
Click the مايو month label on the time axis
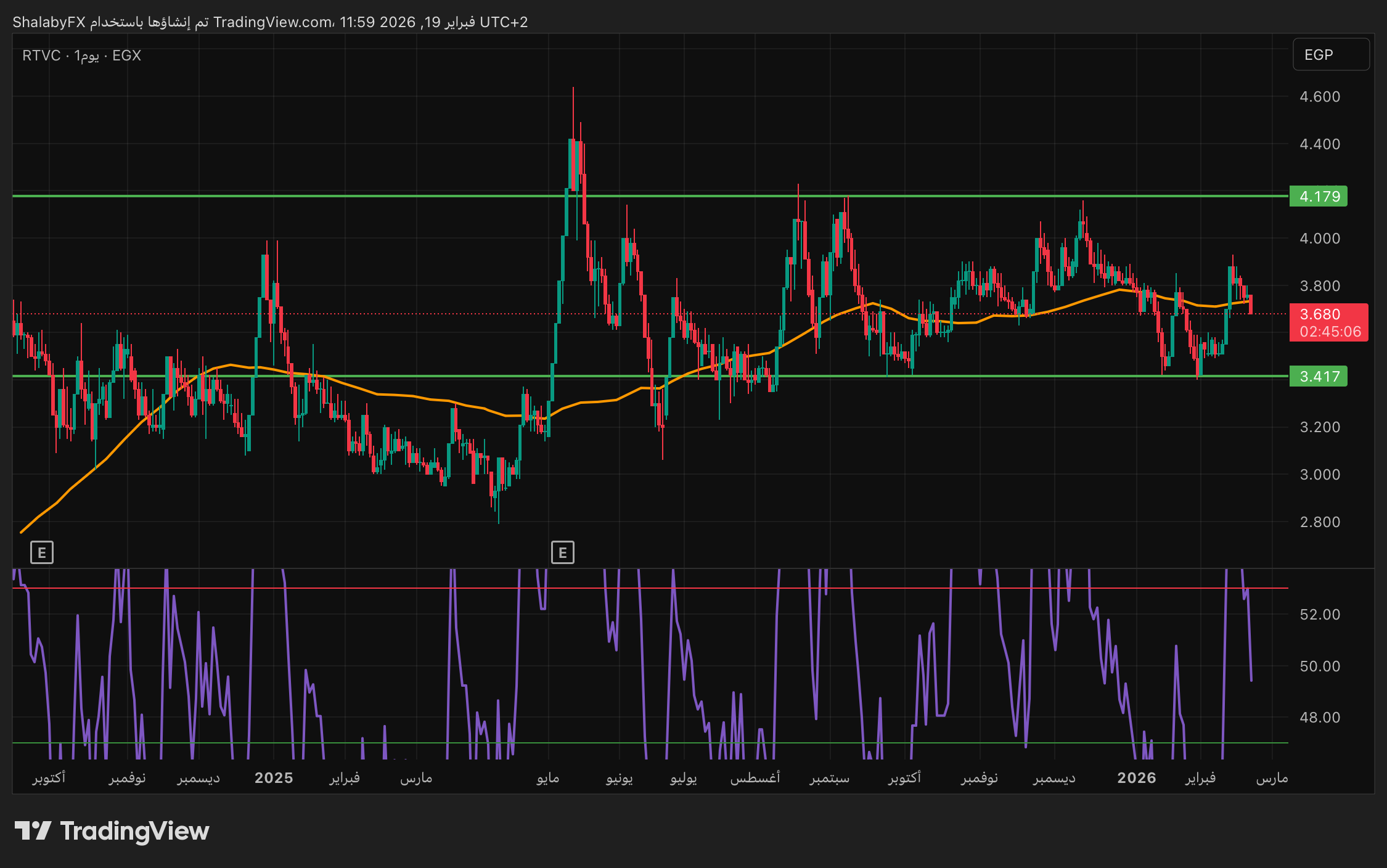(x=547, y=778)
